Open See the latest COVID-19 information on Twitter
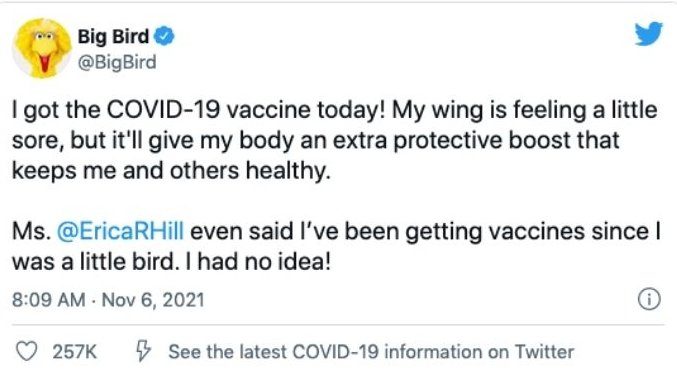 pos(371,351)
